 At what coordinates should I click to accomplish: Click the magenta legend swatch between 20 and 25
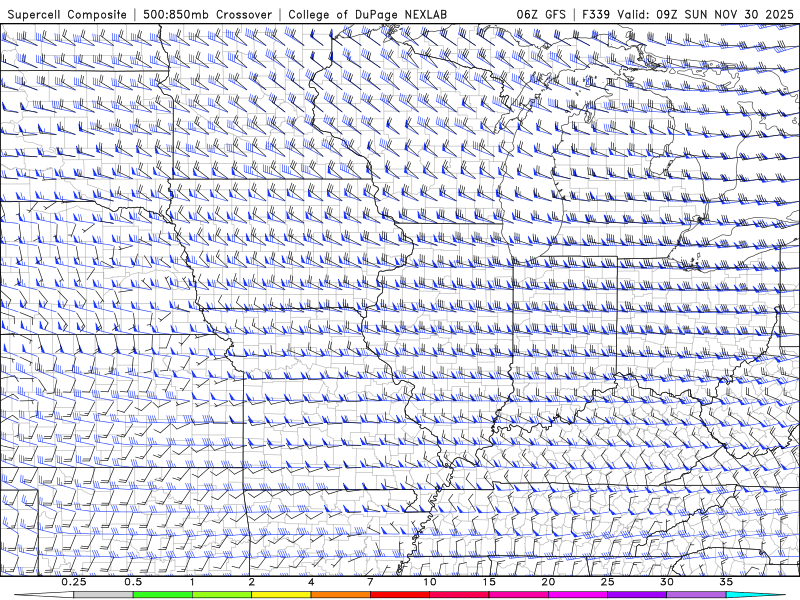click(x=578, y=595)
